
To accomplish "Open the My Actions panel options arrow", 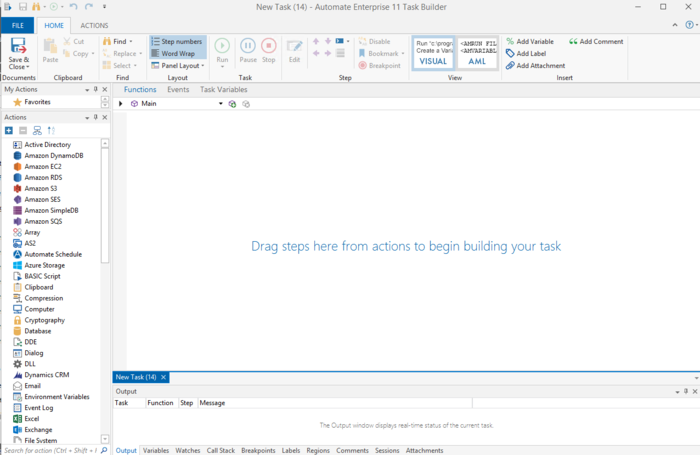I will 87,90.
